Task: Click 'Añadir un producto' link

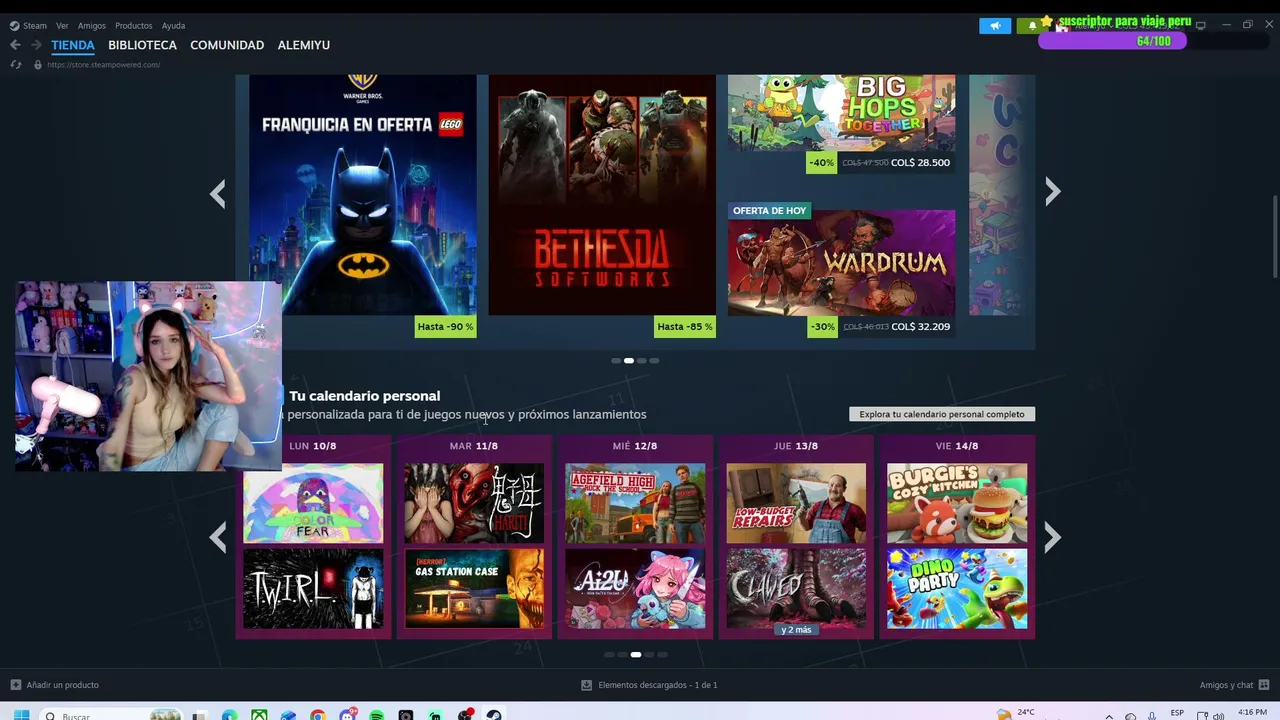Action: click(63, 685)
